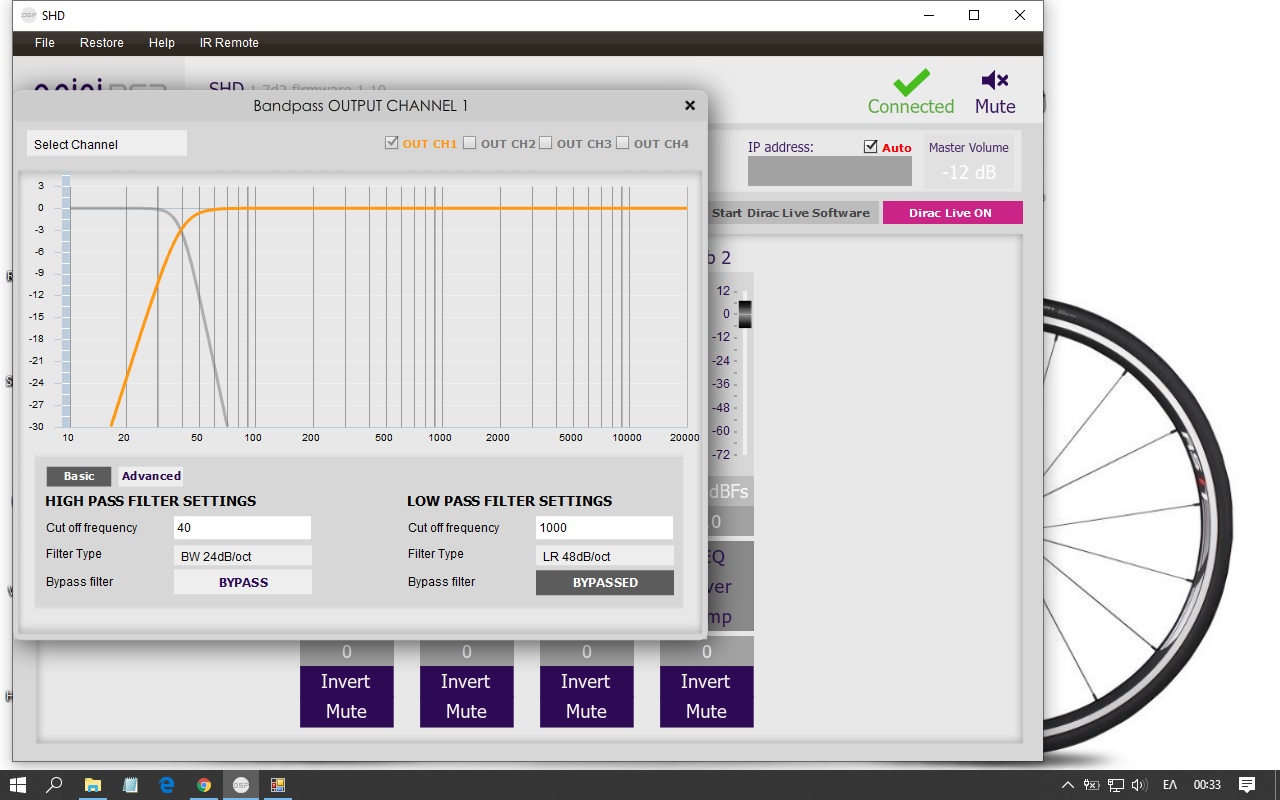Click the output level fader handle

coord(744,313)
